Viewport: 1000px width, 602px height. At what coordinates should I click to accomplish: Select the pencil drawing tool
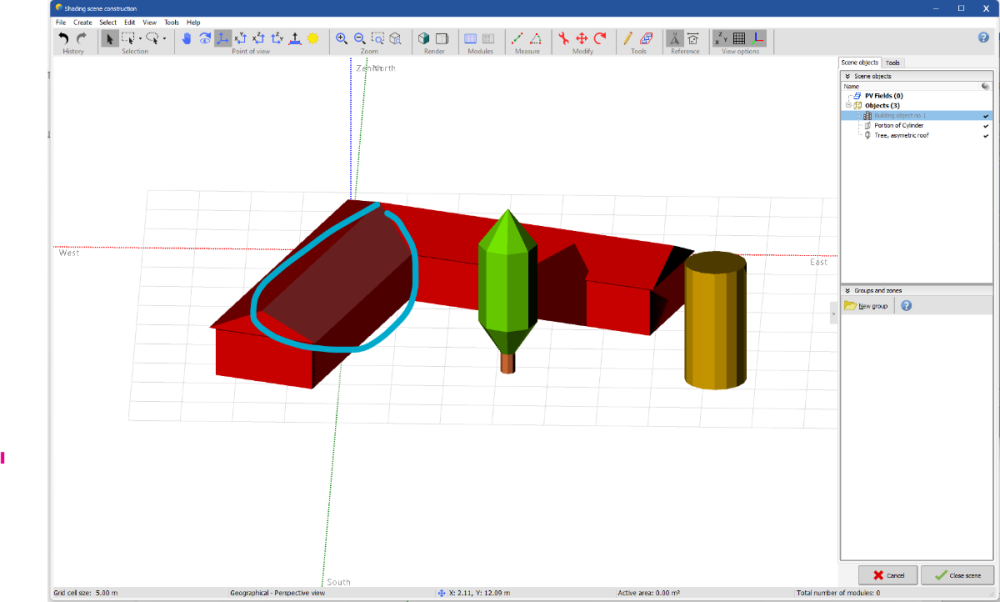[x=628, y=38]
